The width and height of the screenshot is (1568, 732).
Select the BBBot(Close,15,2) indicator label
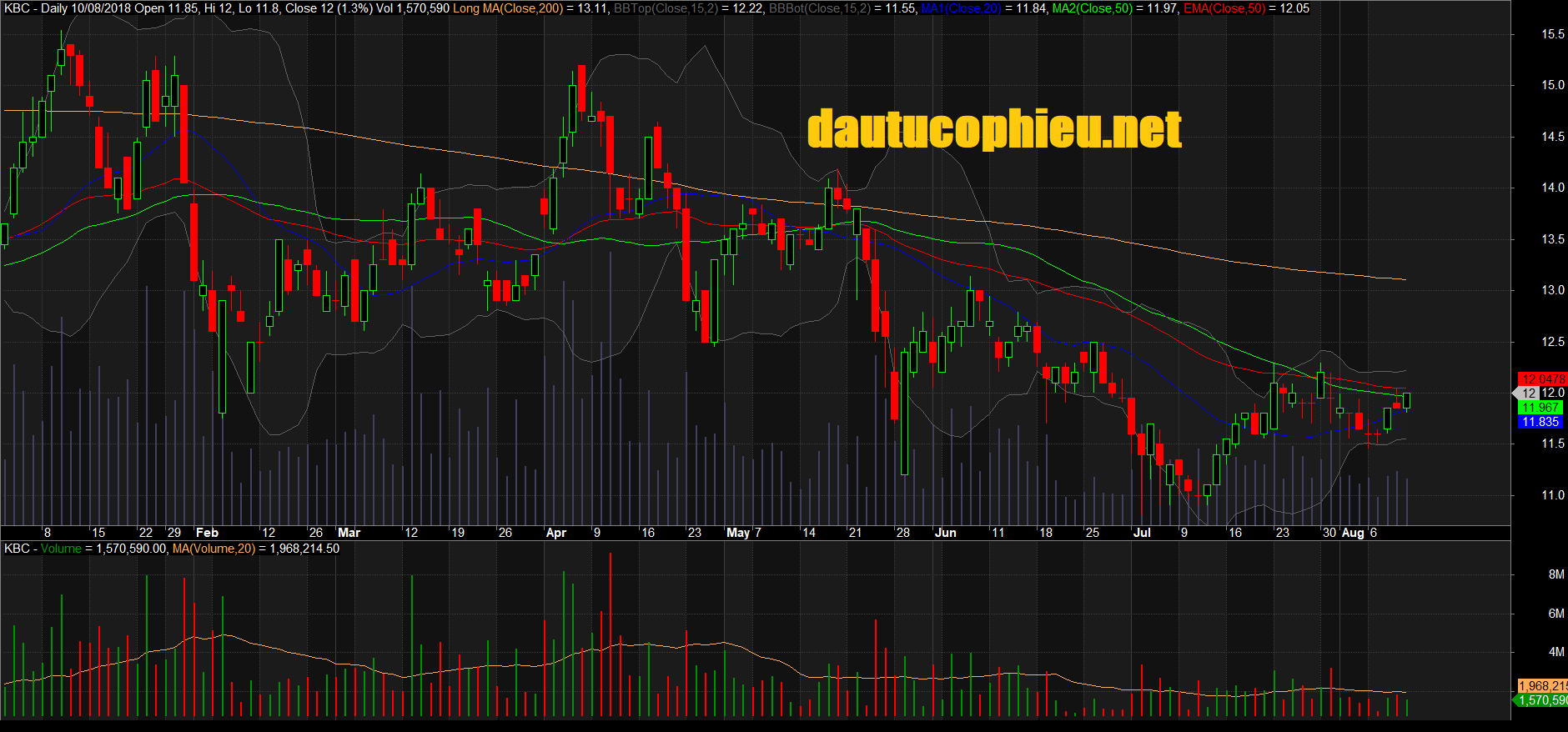(x=819, y=8)
